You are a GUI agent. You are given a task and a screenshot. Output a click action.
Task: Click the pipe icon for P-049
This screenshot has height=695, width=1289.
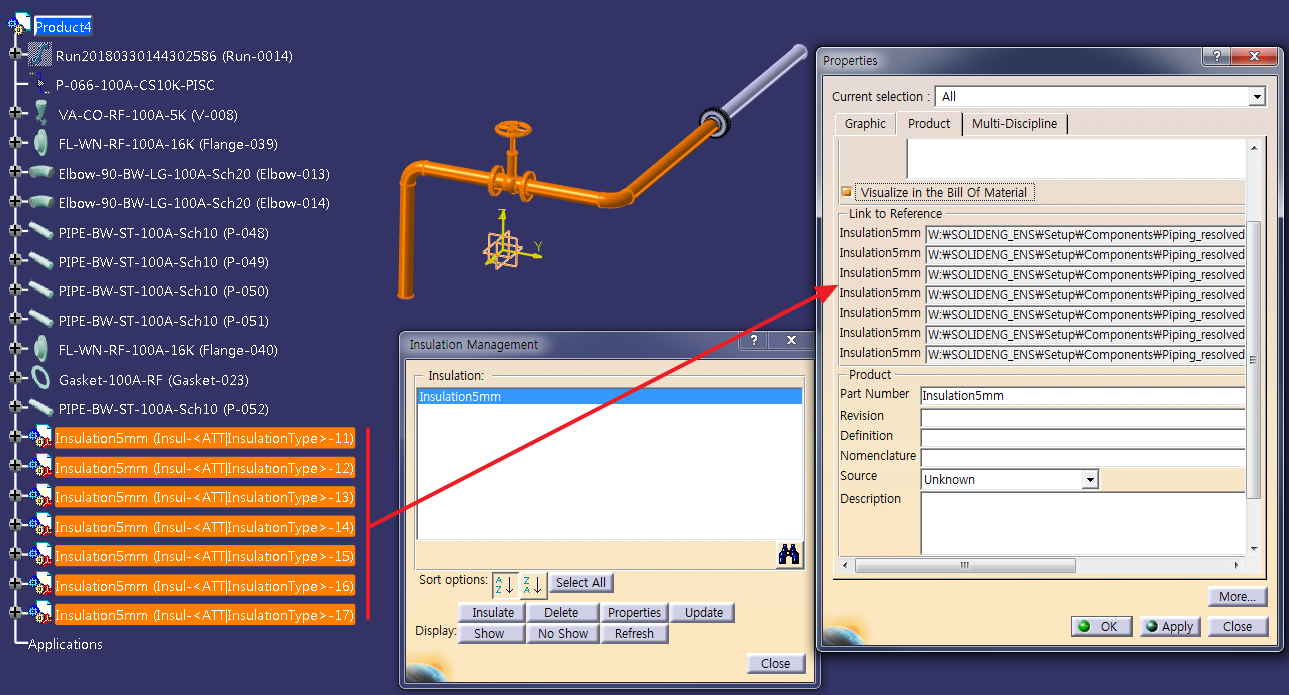click(41, 261)
